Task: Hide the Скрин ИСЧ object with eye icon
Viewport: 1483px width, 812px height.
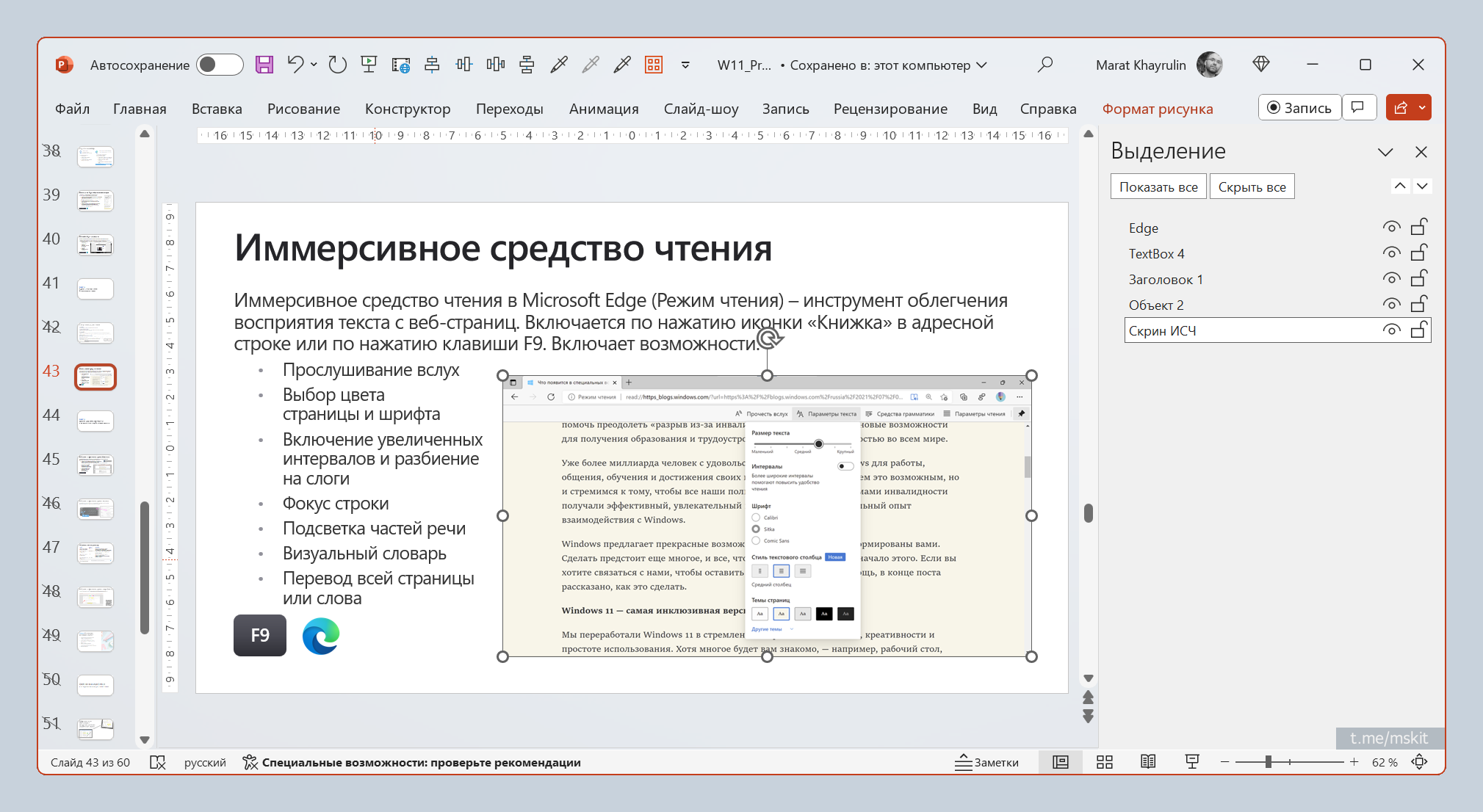Action: (x=1391, y=330)
